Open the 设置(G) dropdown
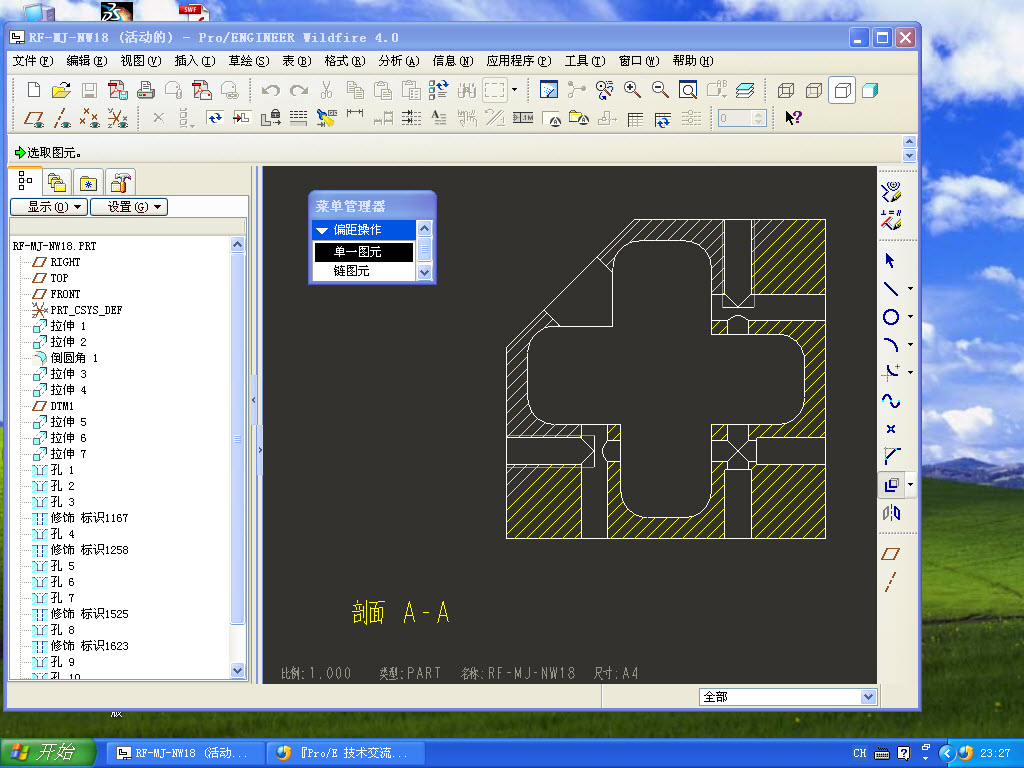Viewport: 1024px width, 768px height. 129,207
